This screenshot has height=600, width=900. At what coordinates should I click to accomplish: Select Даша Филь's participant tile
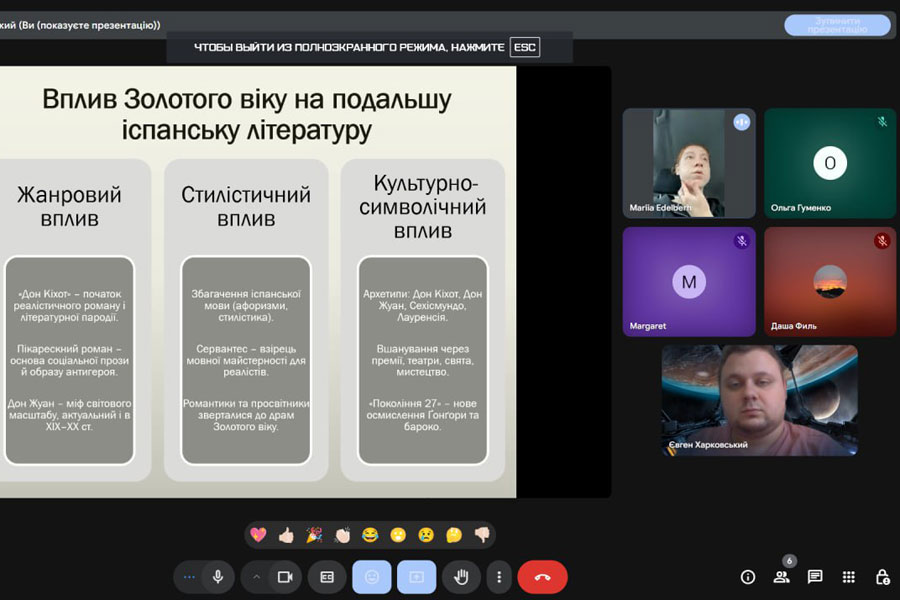[x=830, y=281]
